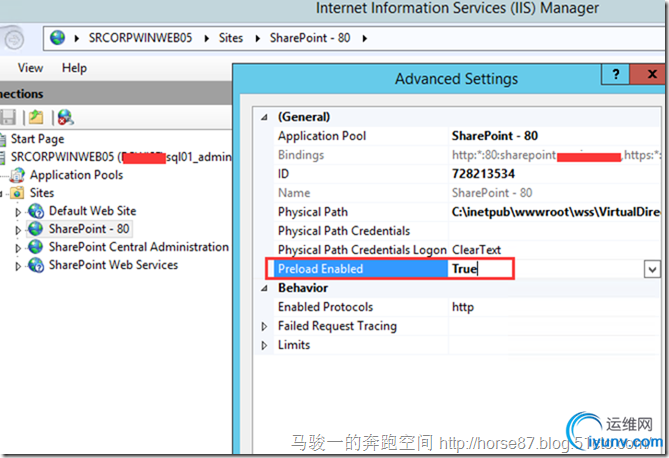Select the Sites tree node
The height and width of the screenshot is (458, 669).
click(42, 193)
